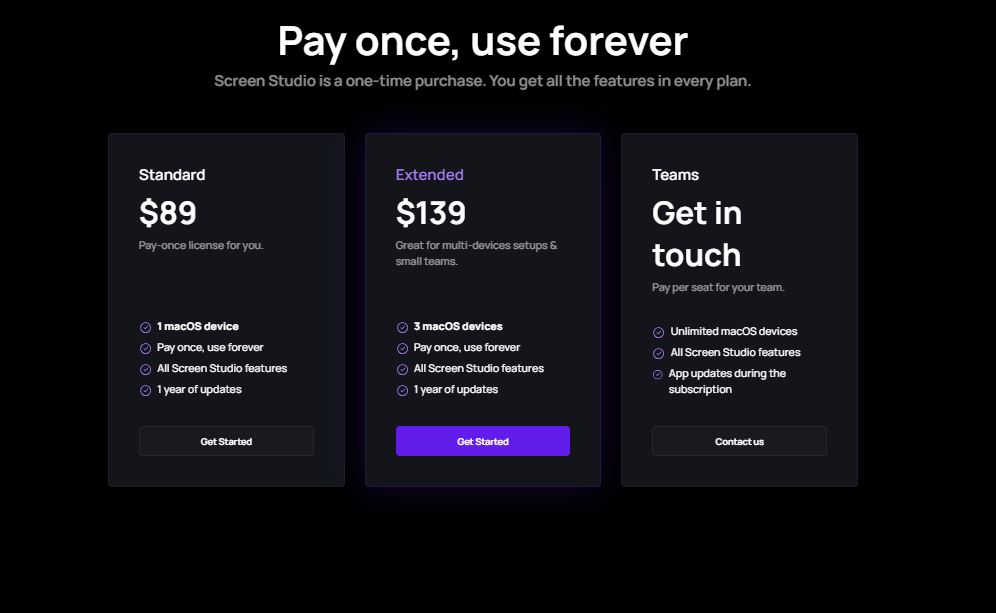
Task: Click checkmark icon beside 1 macOS device
Action: (145, 327)
